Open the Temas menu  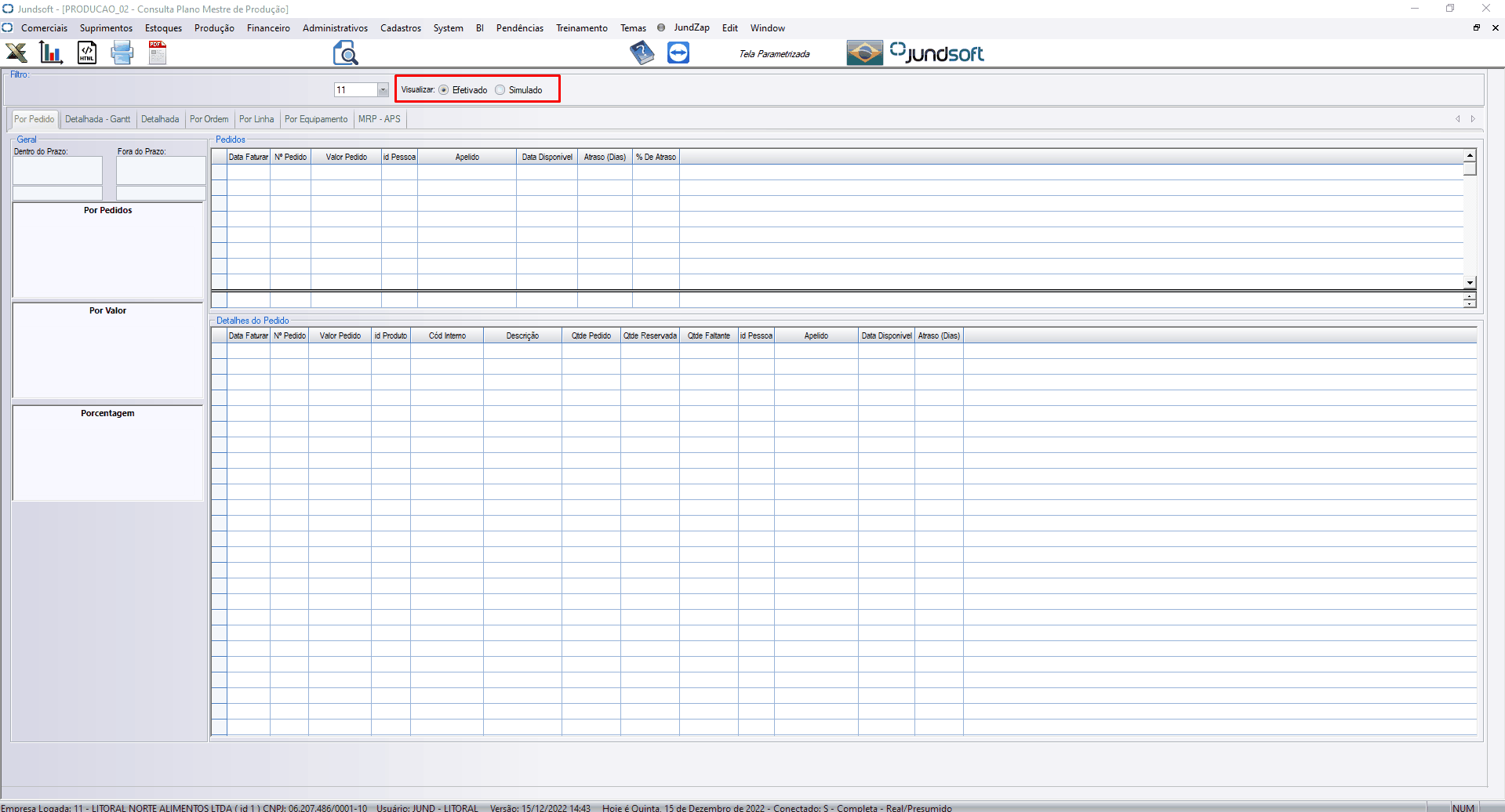[x=634, y=28]
